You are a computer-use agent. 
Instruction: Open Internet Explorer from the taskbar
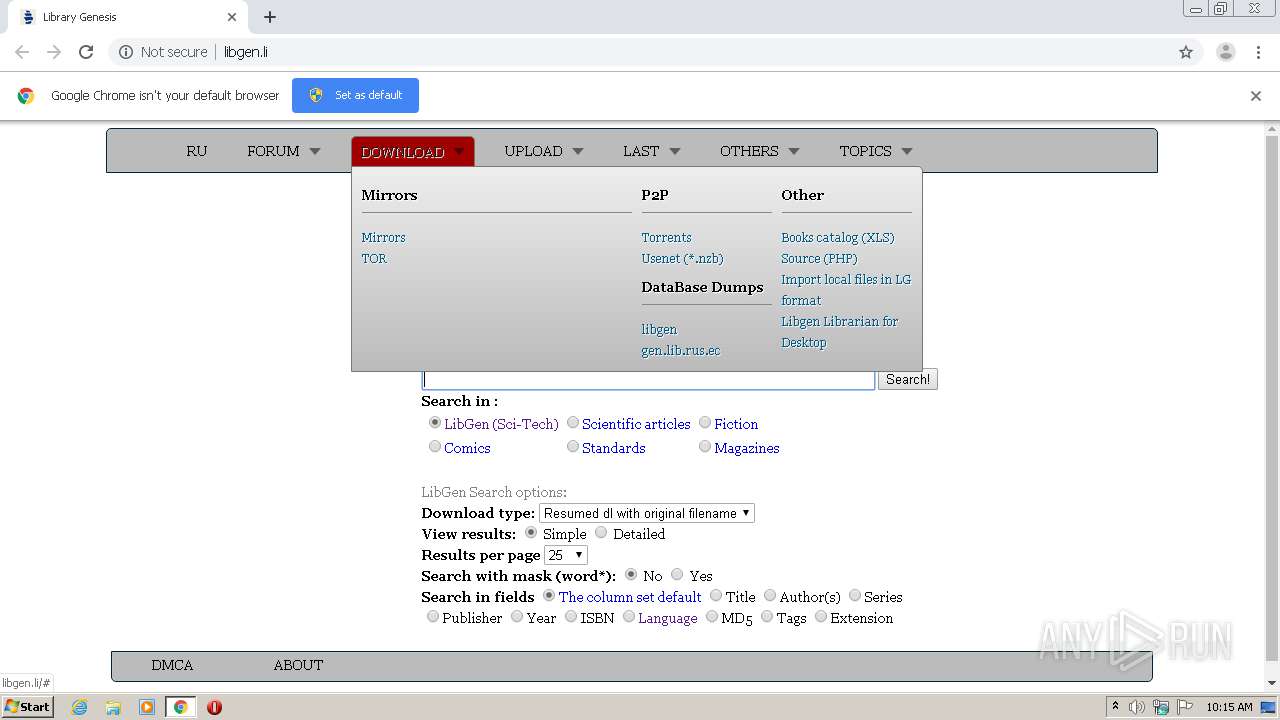[x=79, y=707]
